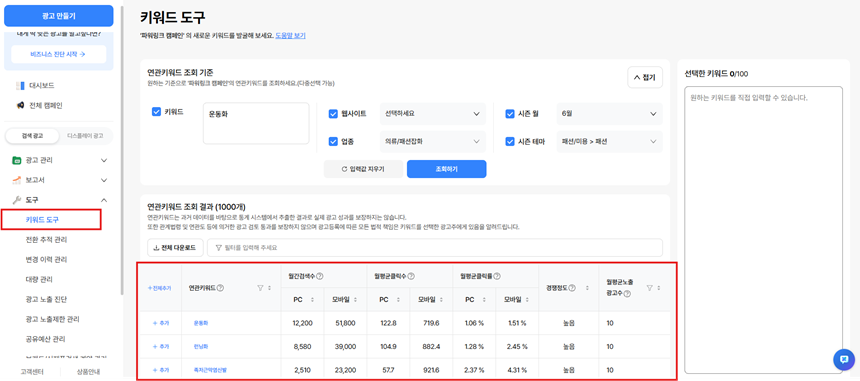860x381 pixels.
Task: Collapse criteria panel with 접기 button
Action: pyautogui.click(x=645, y=78)
